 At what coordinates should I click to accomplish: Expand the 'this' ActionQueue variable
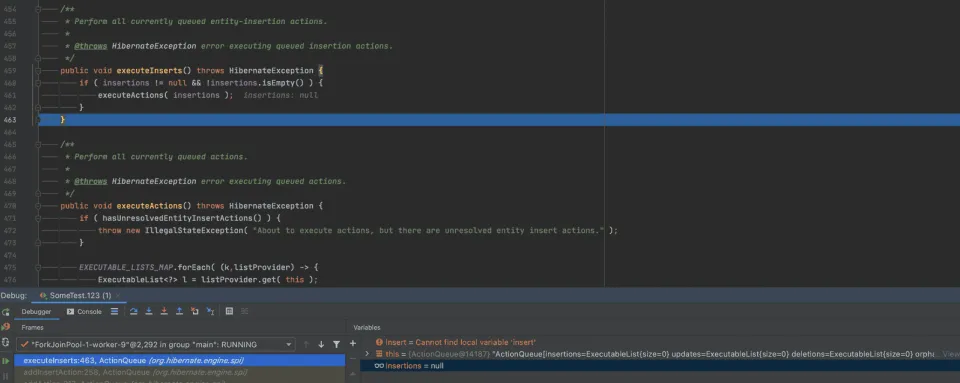[367, 354]
